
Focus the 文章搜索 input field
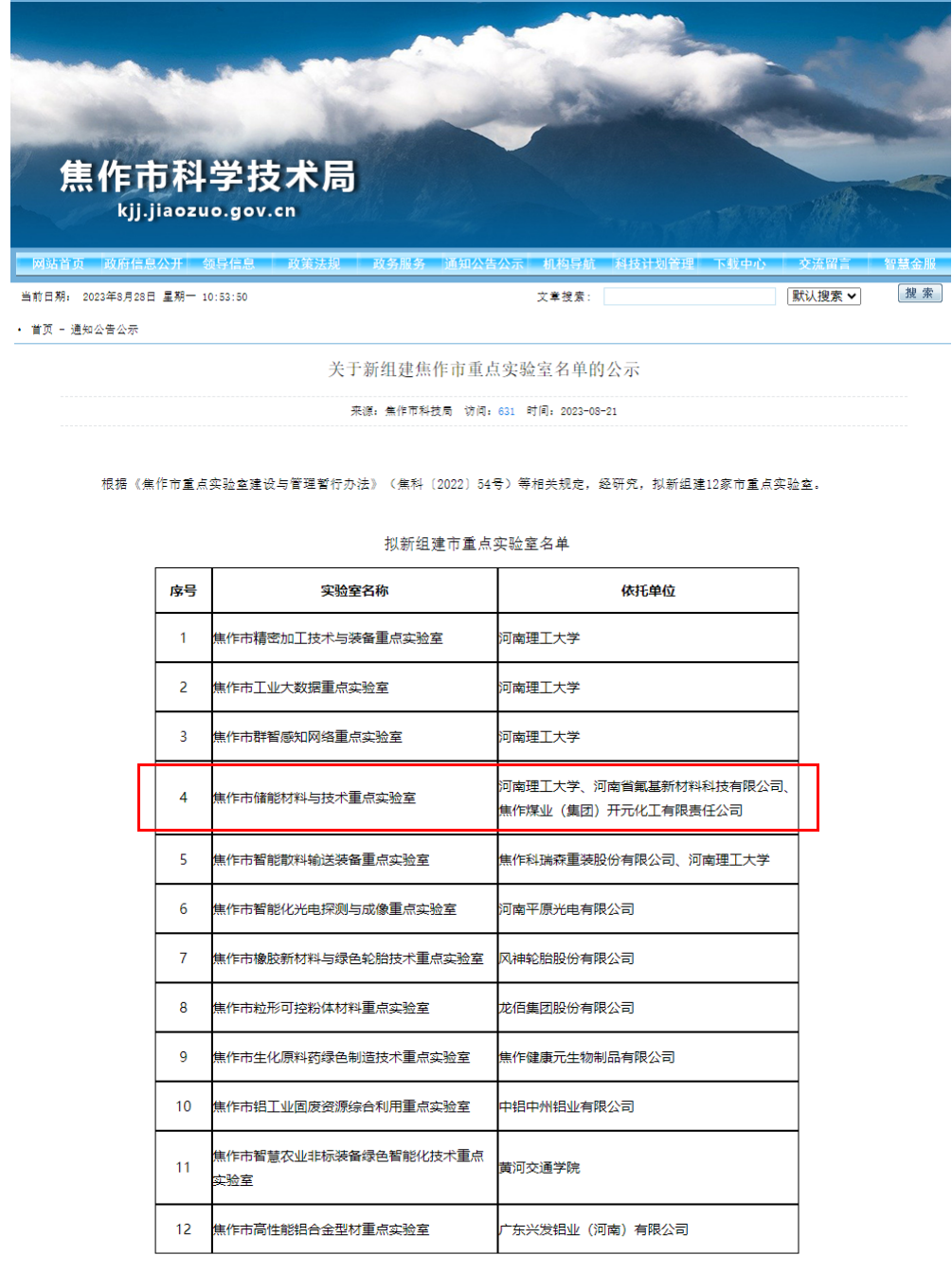tap(690, 296)
